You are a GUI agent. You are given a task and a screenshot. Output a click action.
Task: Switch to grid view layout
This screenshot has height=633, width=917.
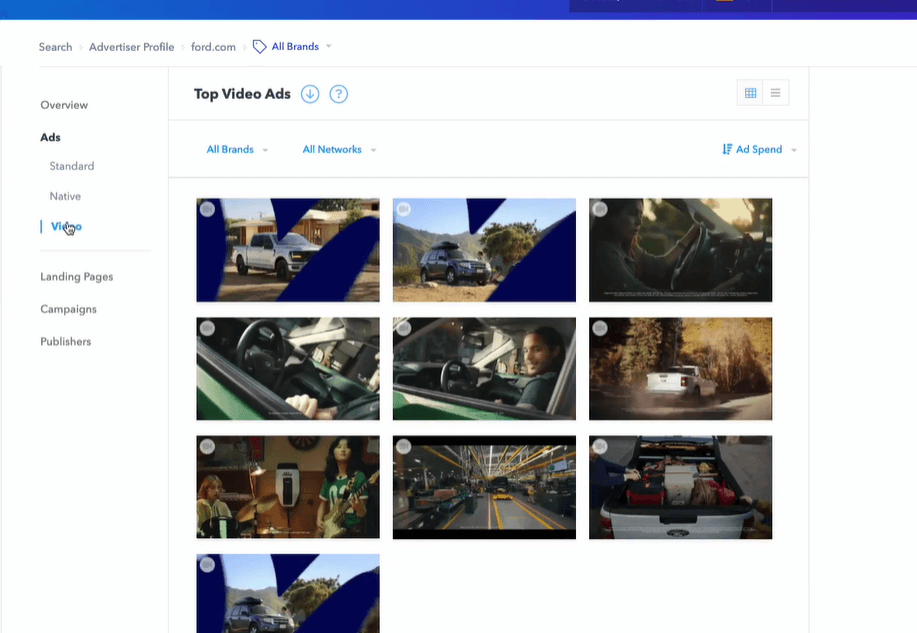pyautogui.click(x=751, y=93)
